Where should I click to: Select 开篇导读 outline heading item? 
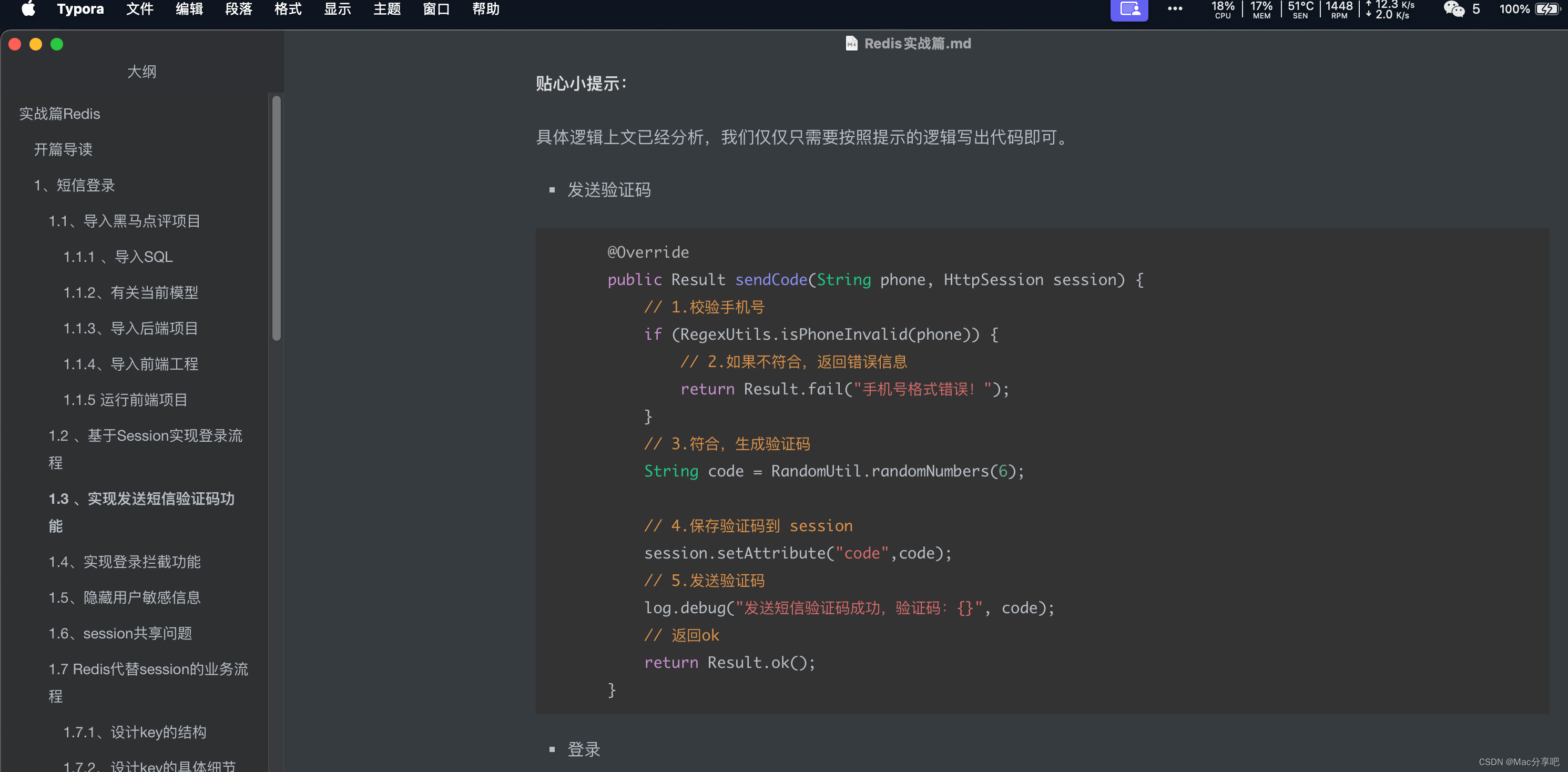(x=62, y=149)
